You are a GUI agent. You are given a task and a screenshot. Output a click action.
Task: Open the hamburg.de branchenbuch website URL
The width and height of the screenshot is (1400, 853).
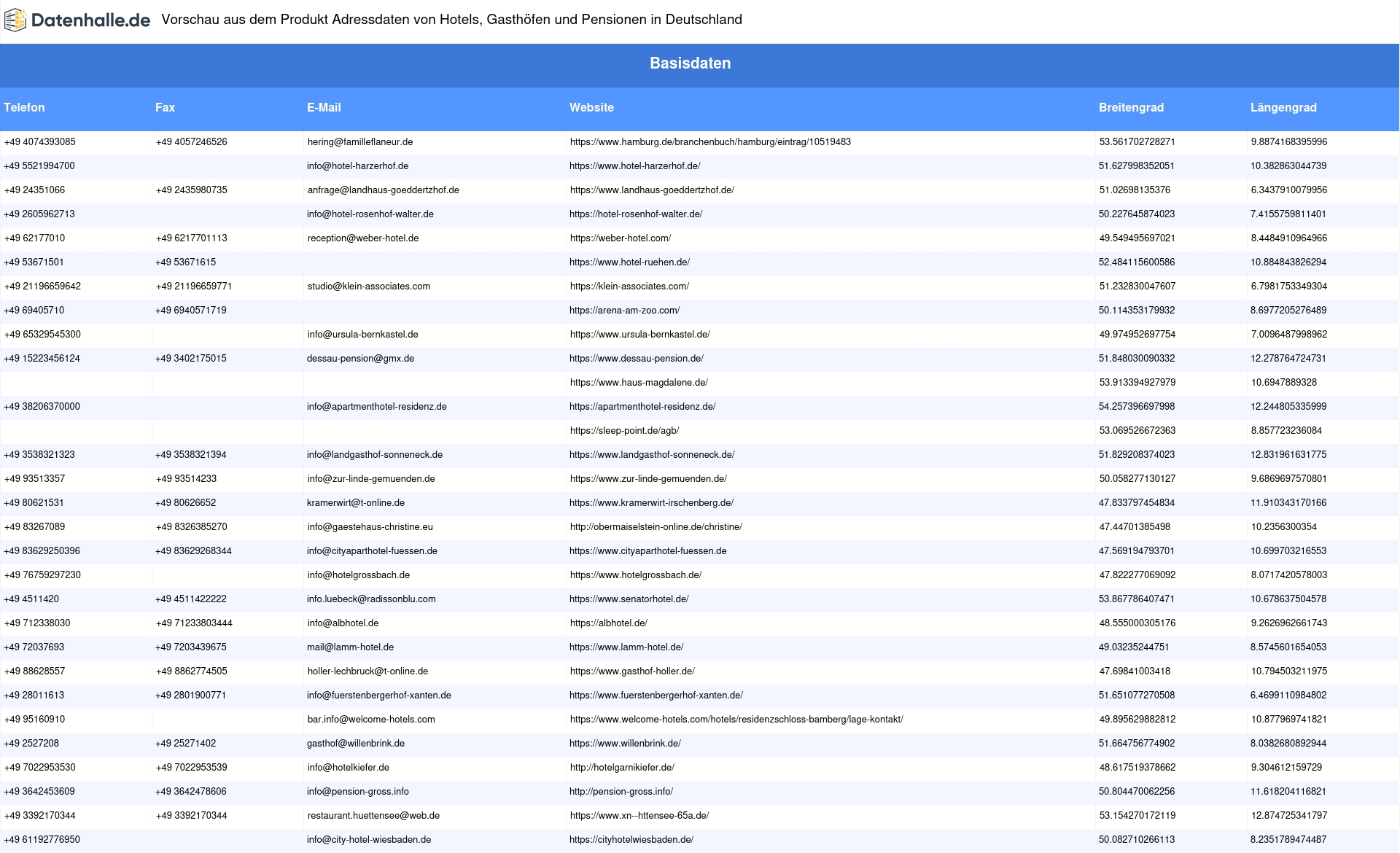click(710, 142)
